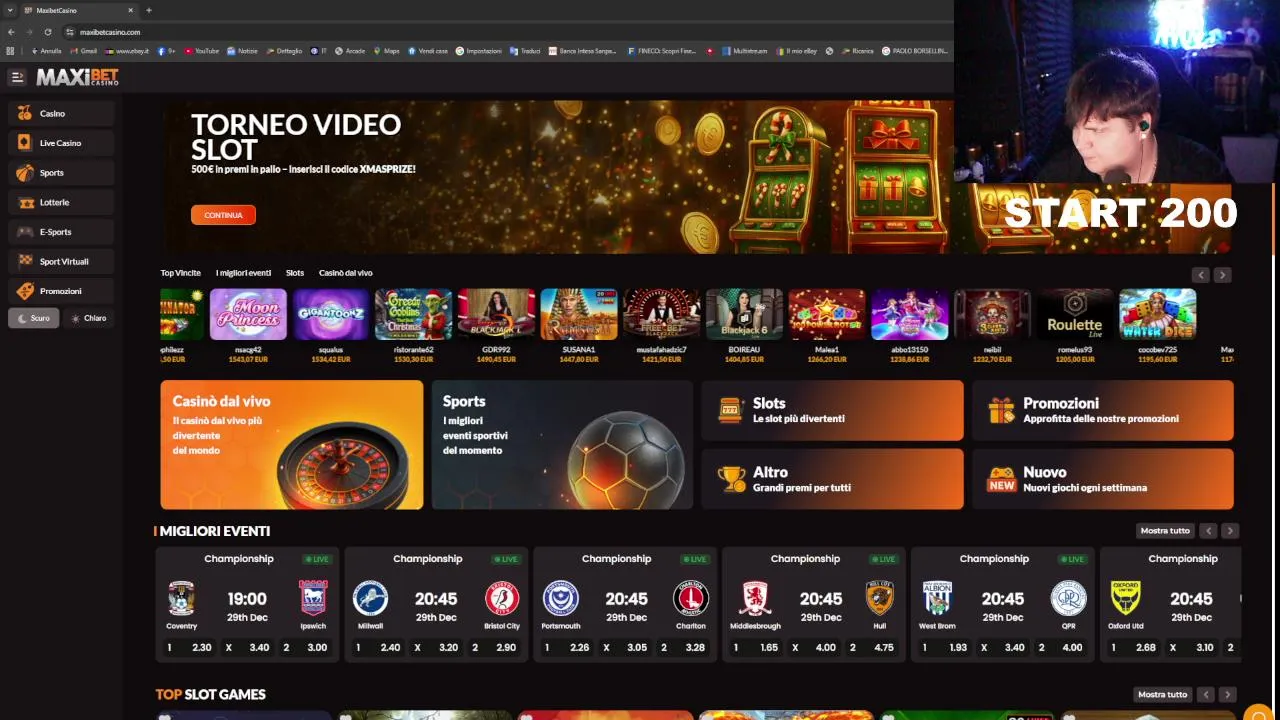
Task: Open the YouTube bookmark
Action: click(201, 51)
